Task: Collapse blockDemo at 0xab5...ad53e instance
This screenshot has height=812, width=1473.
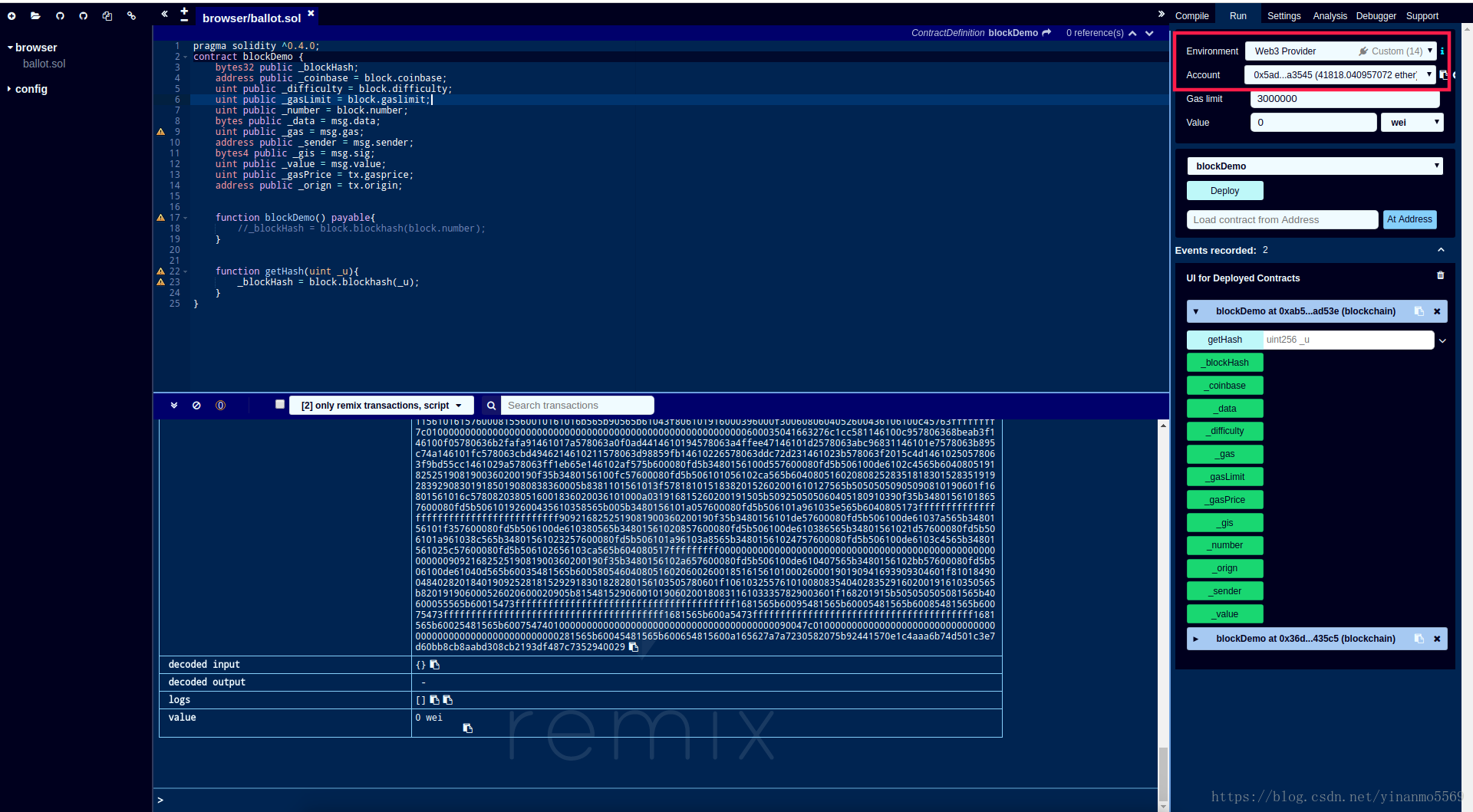Action: click(x=1196, y=311)
